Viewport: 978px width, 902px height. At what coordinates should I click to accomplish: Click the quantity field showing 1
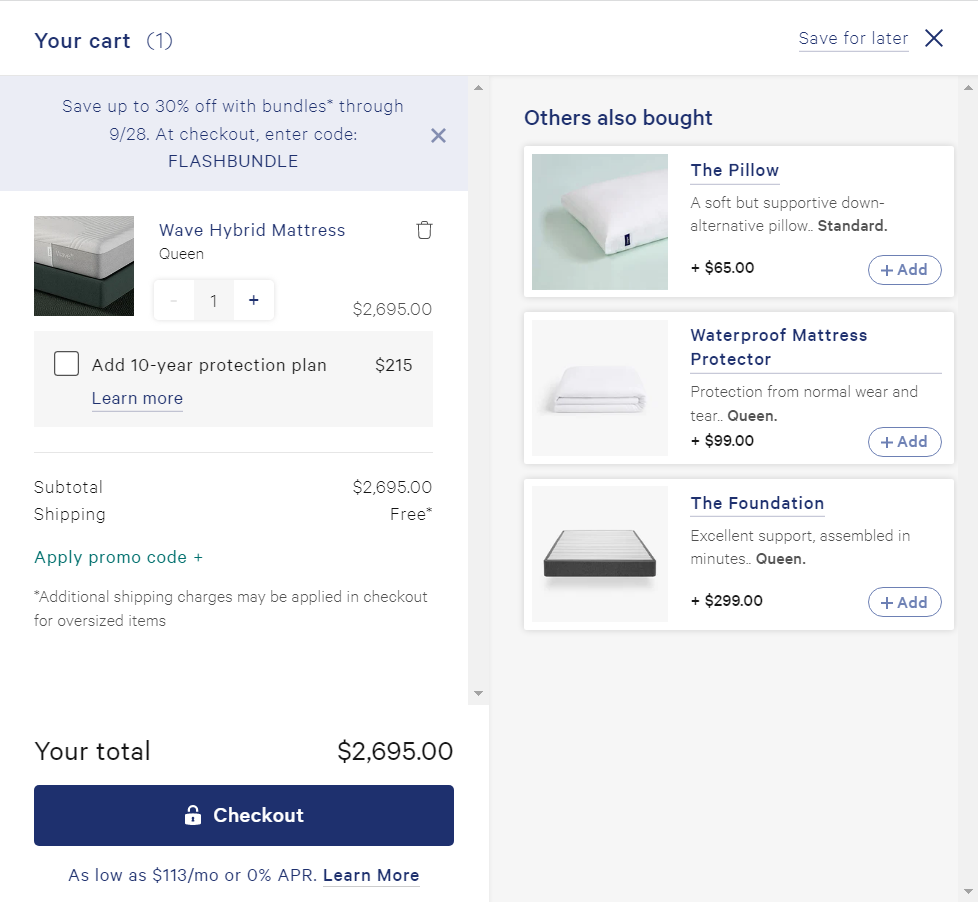click(213, 300)
